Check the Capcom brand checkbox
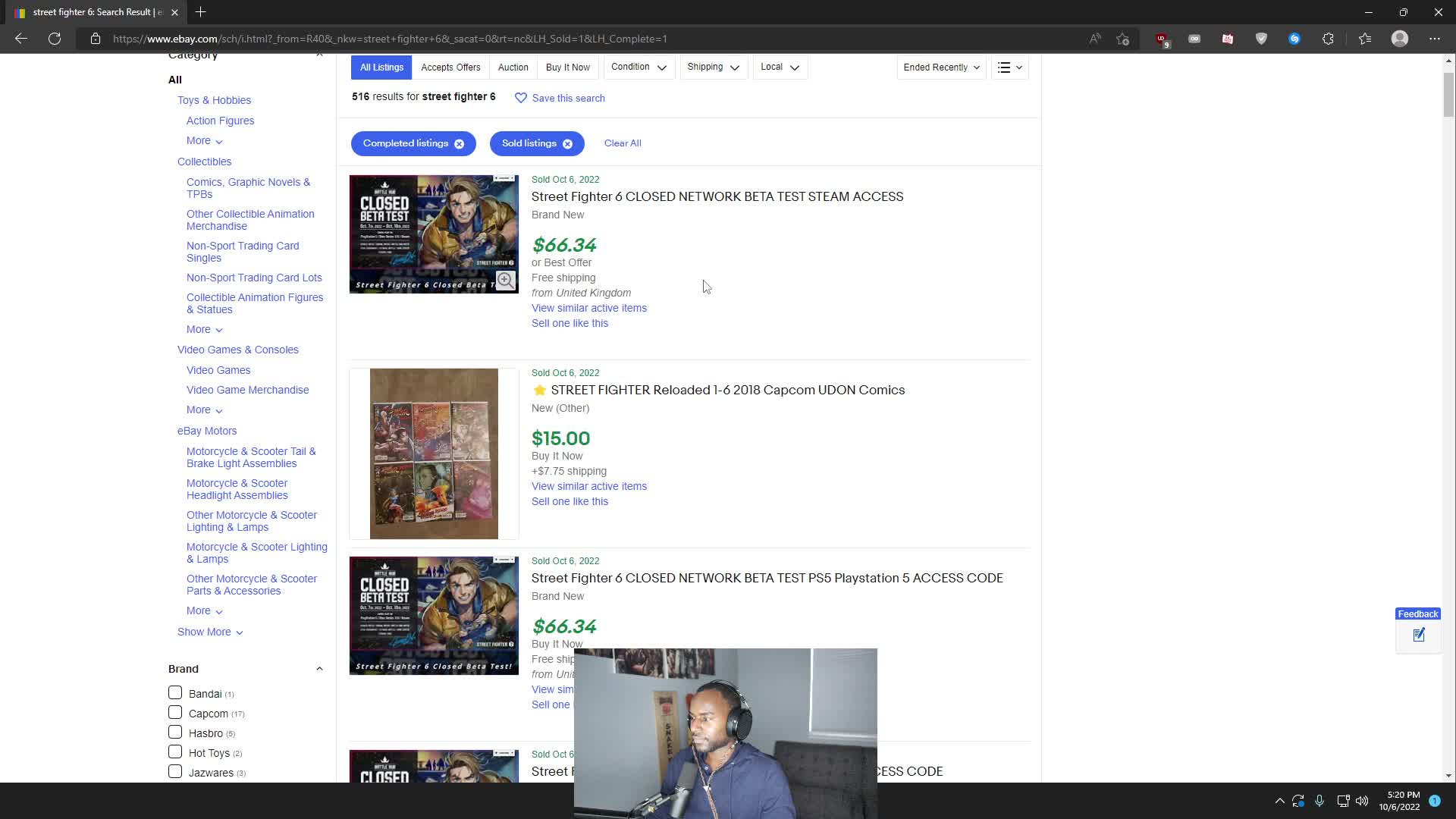1456x819 pixels. coord(175,712)
